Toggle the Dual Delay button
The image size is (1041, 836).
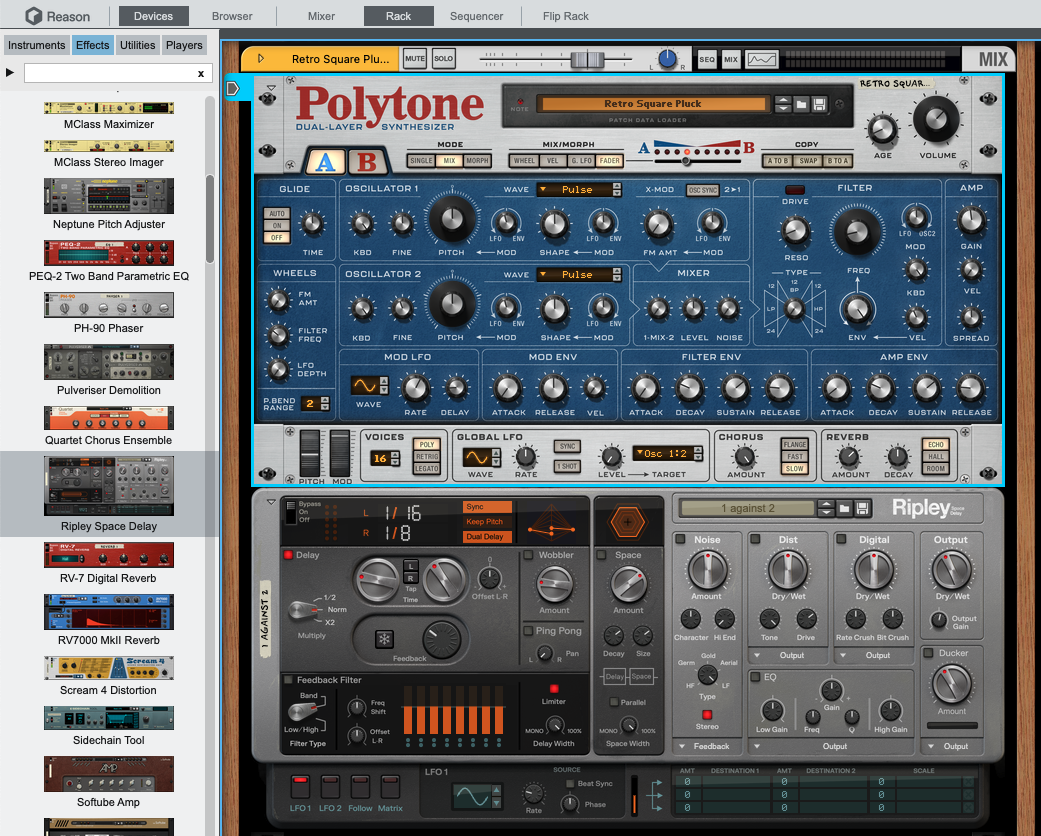(487, 537)
